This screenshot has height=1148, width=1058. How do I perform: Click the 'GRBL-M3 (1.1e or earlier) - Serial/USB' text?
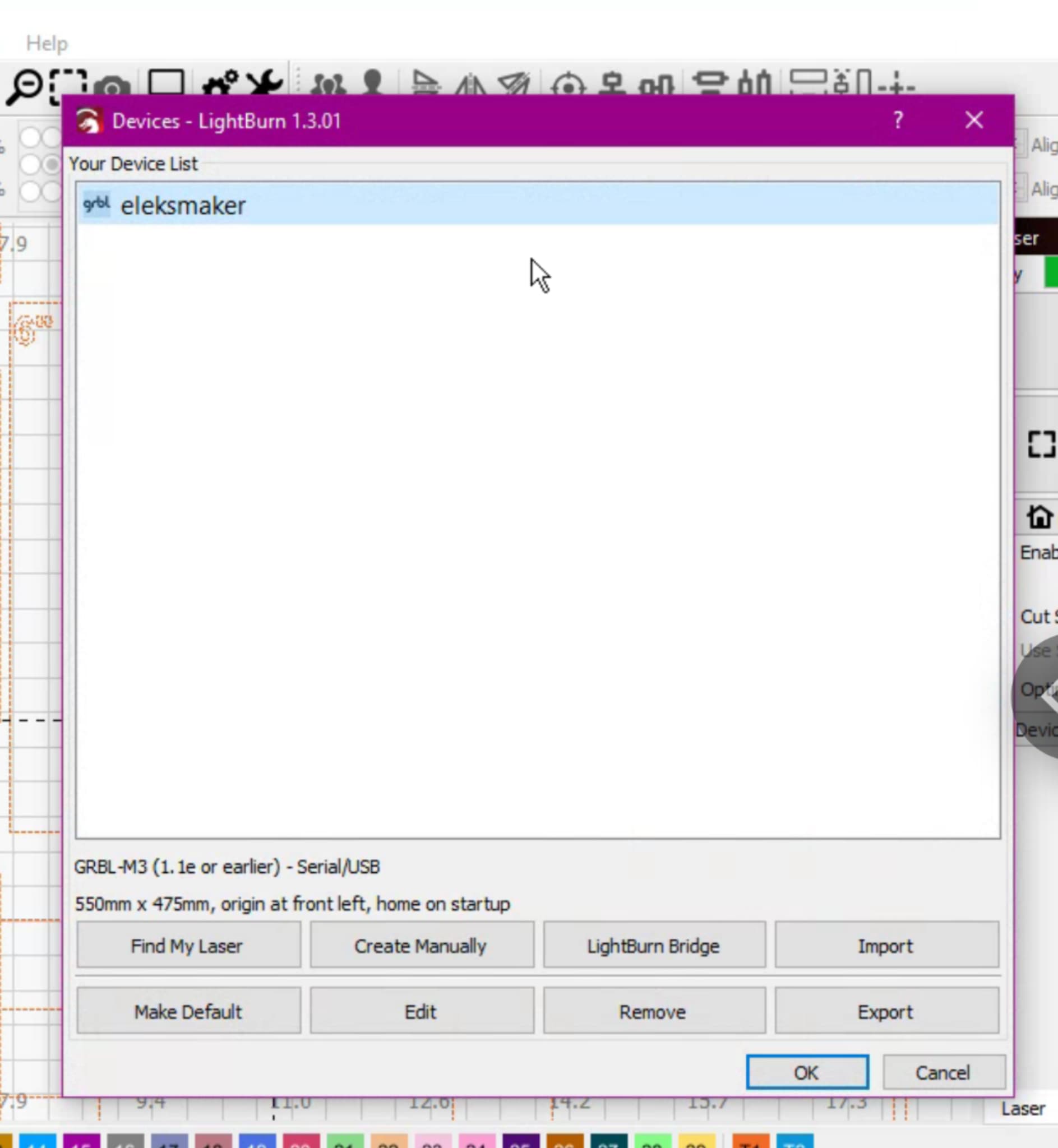tap(227, 867)
